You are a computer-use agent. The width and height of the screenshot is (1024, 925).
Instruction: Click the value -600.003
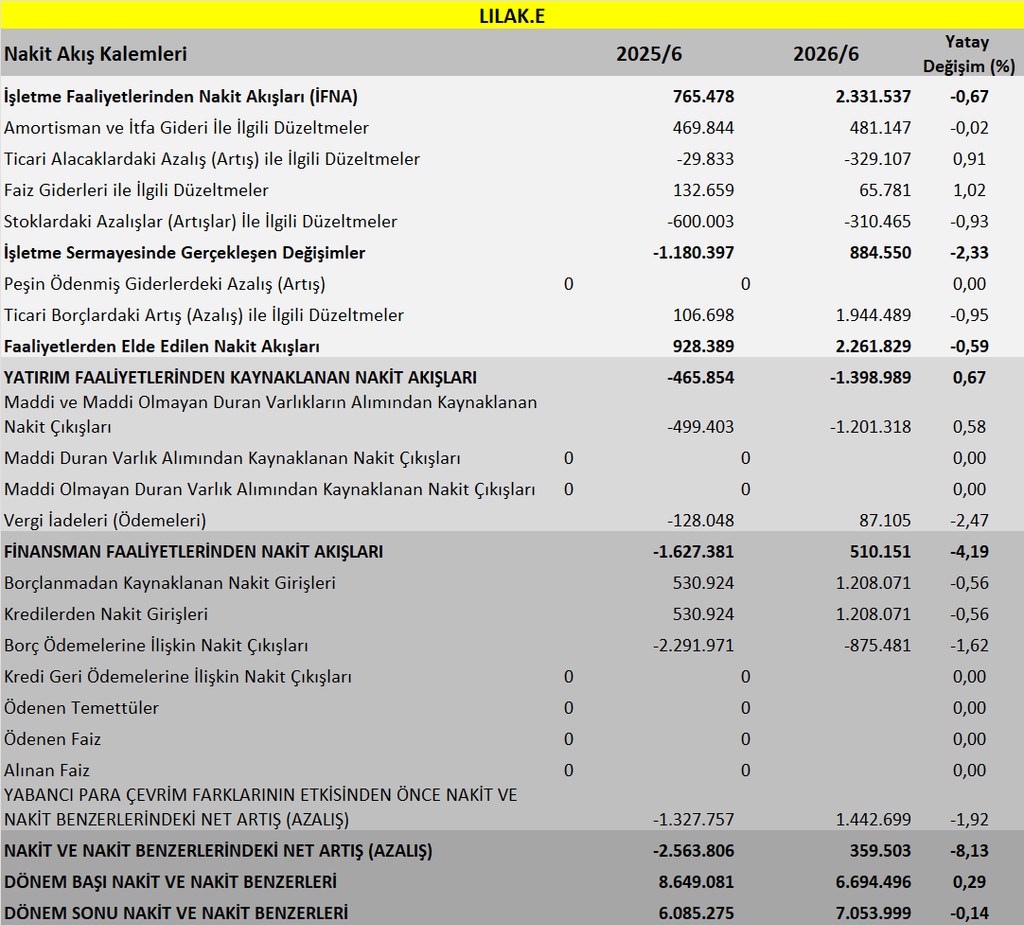700,221
